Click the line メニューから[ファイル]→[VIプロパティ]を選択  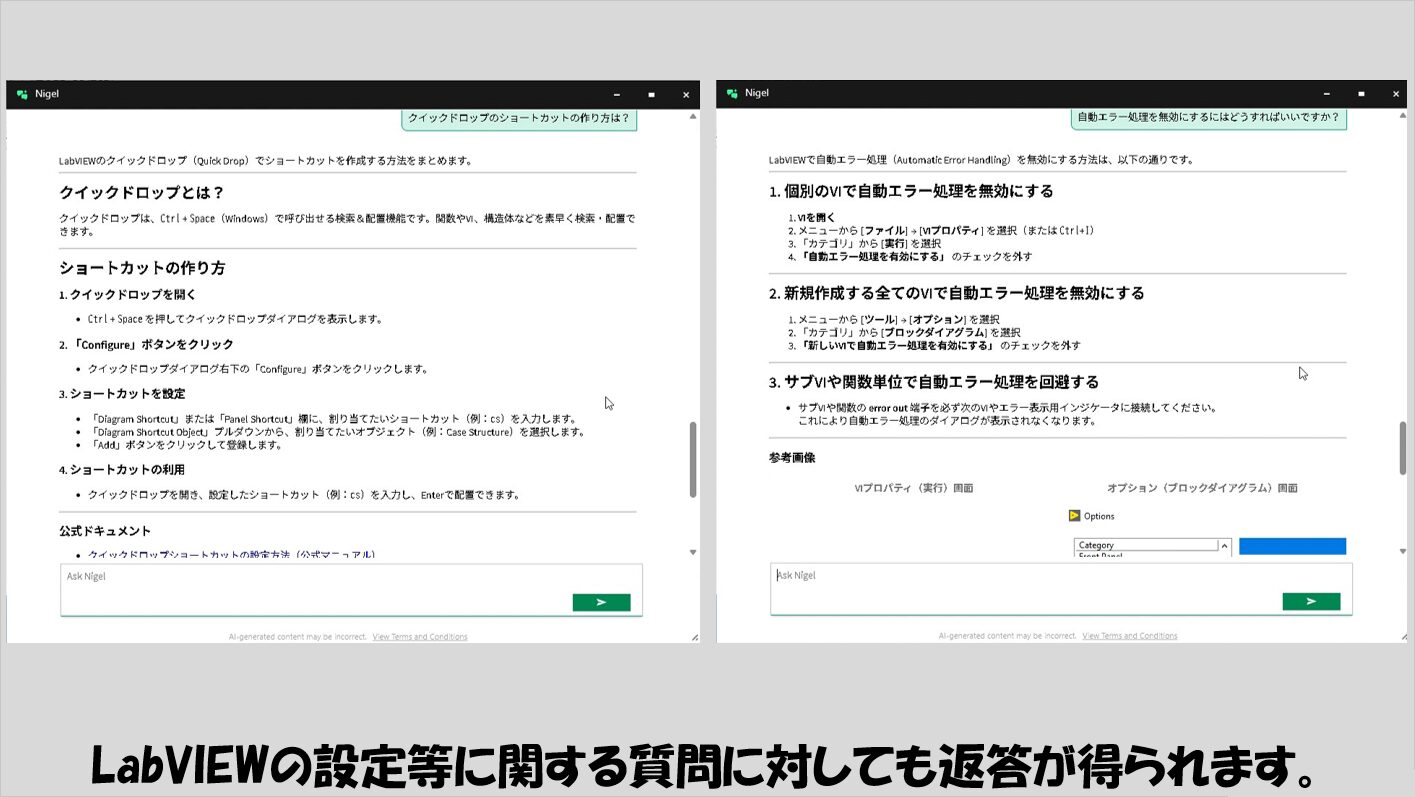941,231
